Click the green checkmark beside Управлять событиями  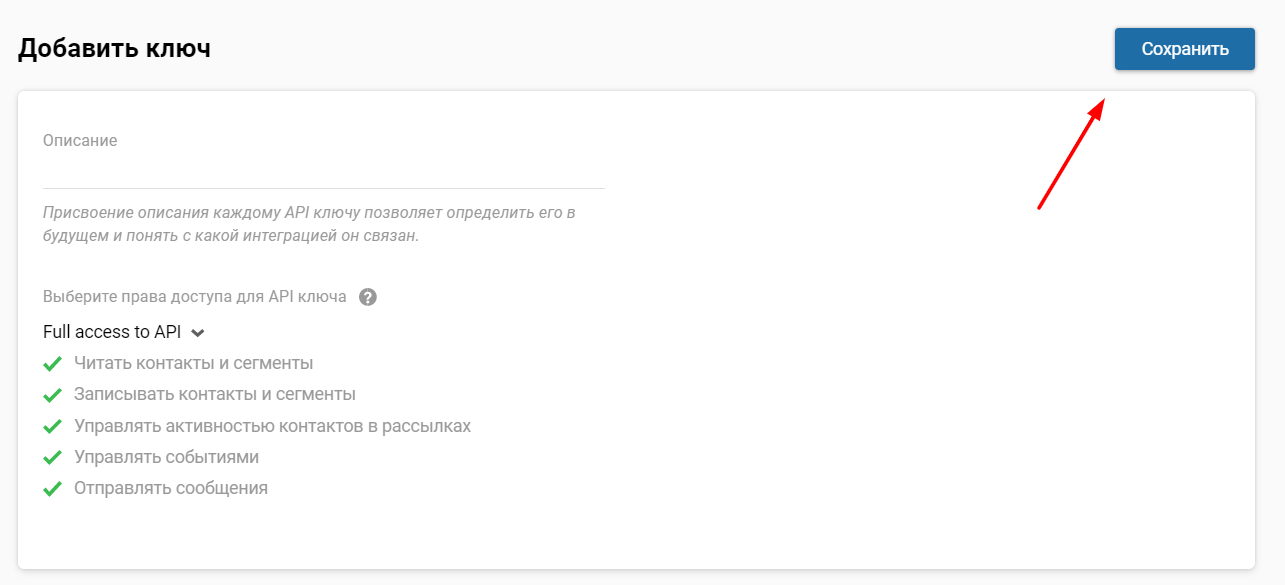[x=53, y=458]
